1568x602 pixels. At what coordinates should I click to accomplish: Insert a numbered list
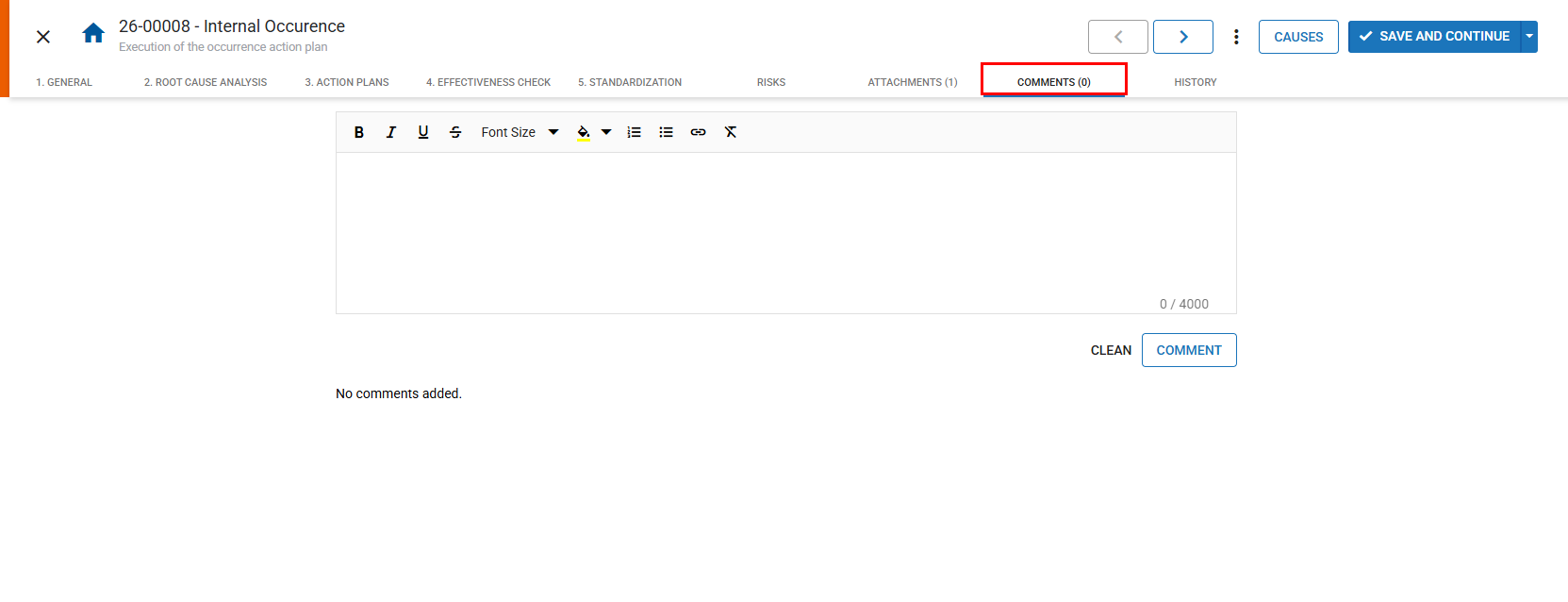(635, 133)
